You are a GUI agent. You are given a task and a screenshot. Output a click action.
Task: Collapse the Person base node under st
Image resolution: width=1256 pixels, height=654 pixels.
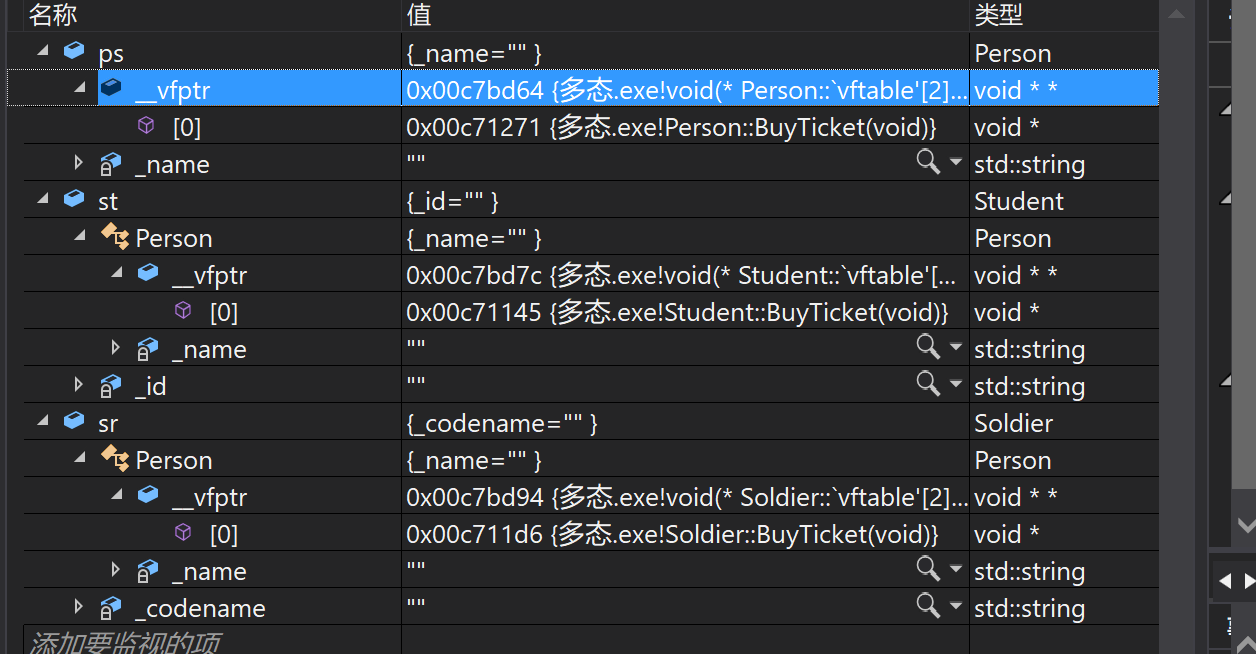point(80,237)
